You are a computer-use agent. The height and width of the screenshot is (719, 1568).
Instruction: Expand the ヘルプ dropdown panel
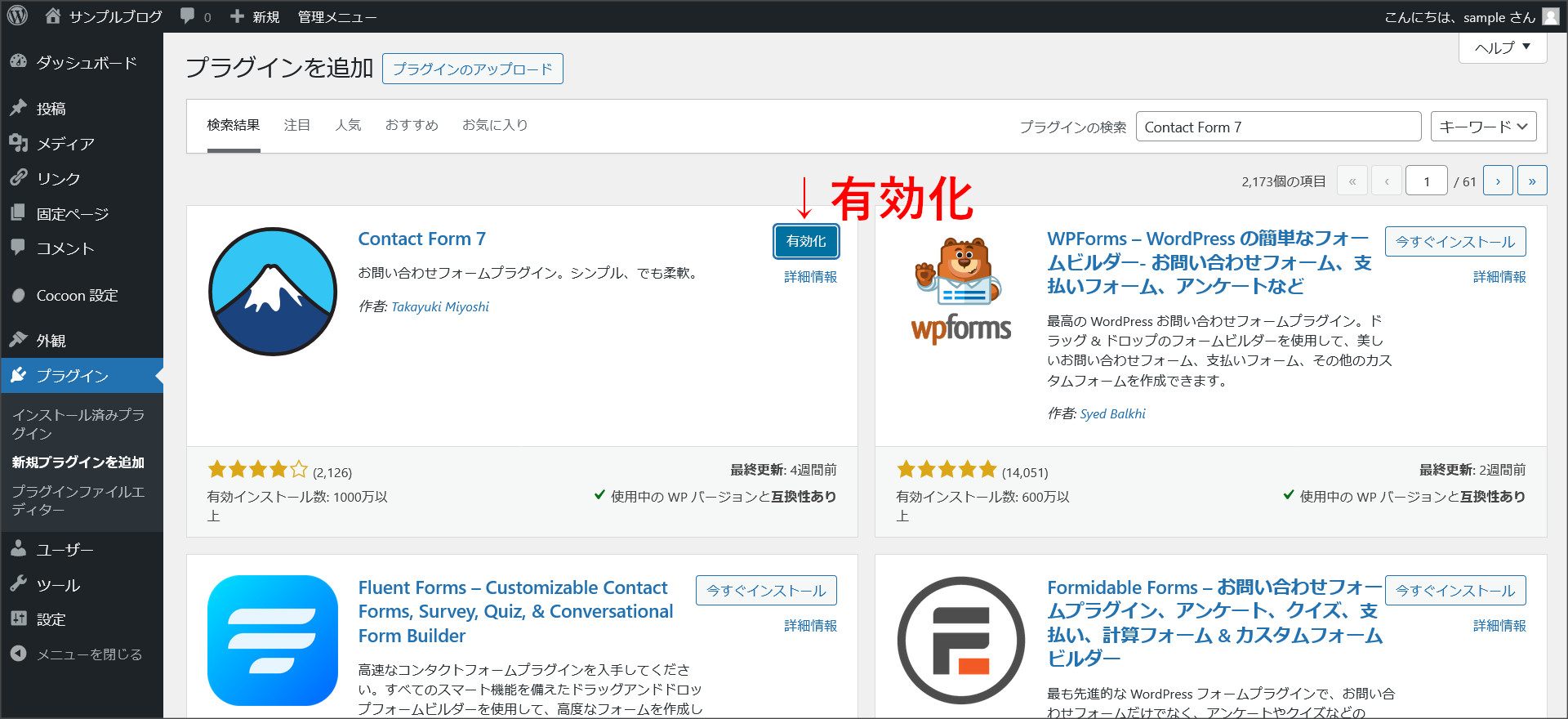coord(1502,47)
